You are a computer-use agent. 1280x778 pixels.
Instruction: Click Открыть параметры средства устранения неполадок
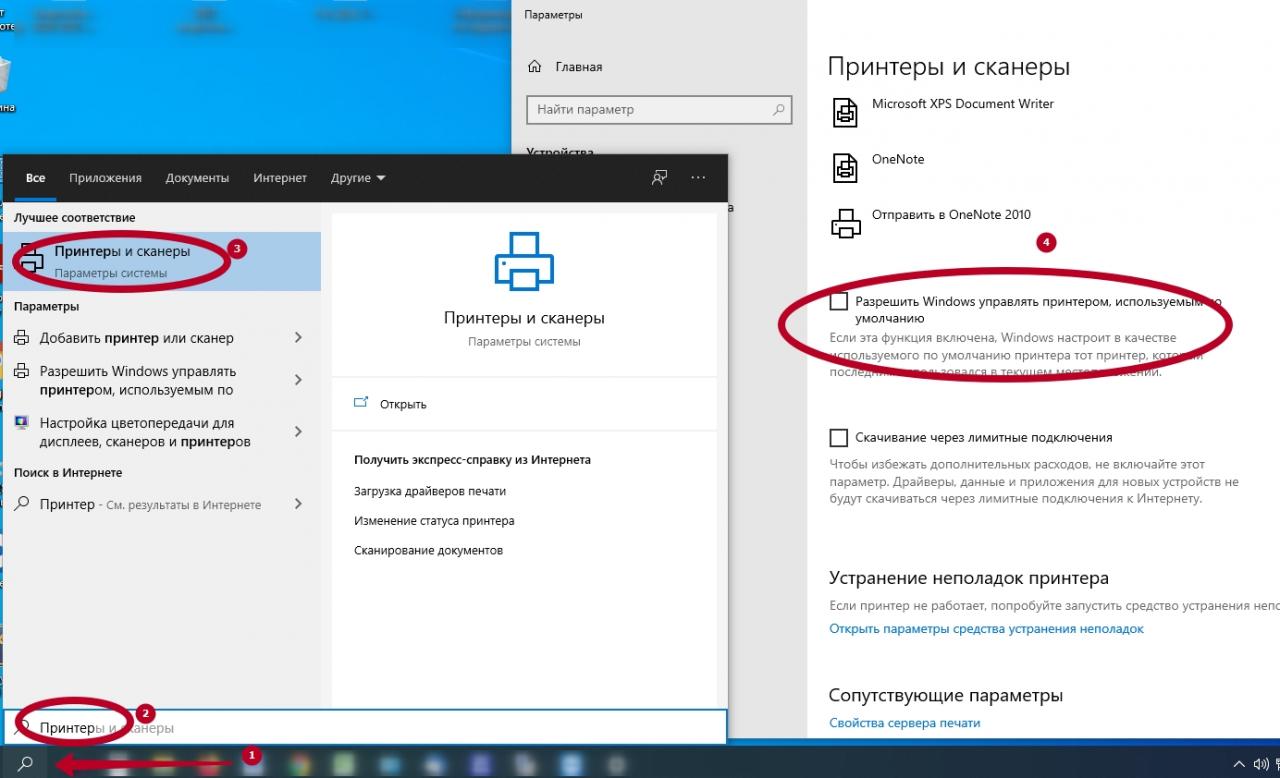985,628
